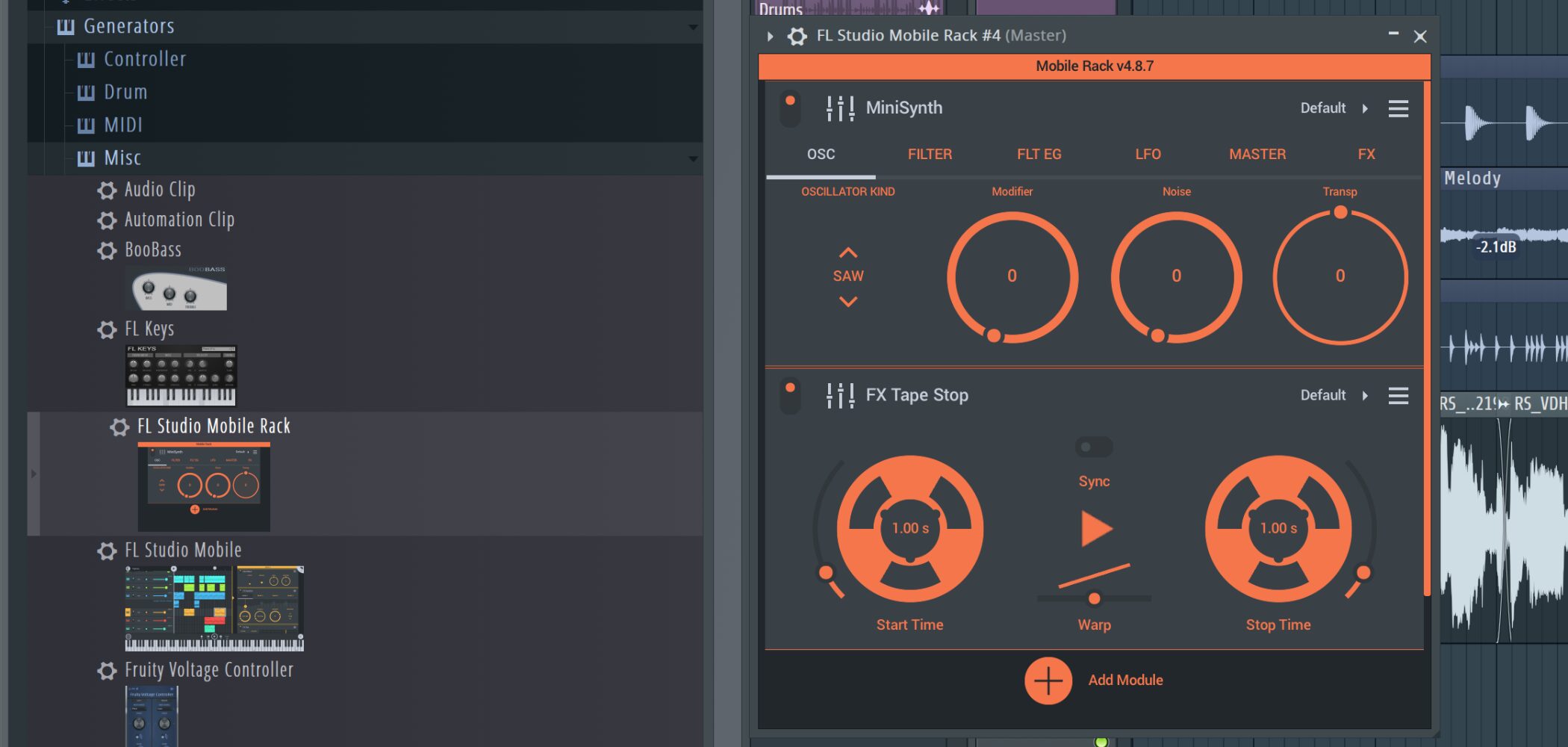Select the FL Studio Mobile plugin thumbnail

coord(214,608)
